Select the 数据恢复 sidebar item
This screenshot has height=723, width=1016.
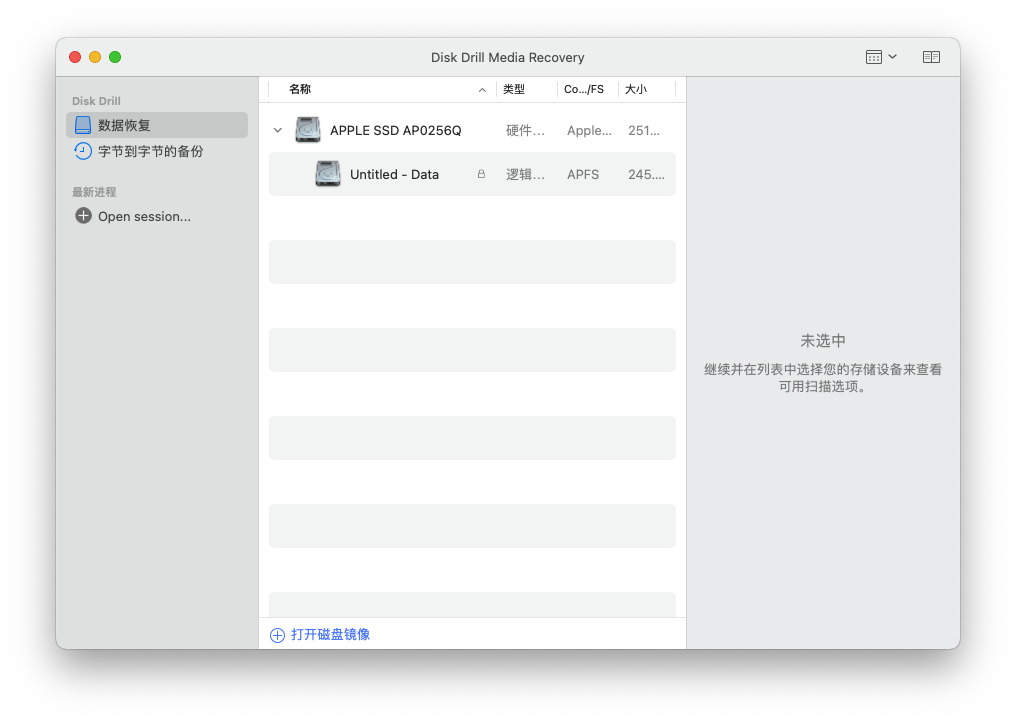pos(157,125)
